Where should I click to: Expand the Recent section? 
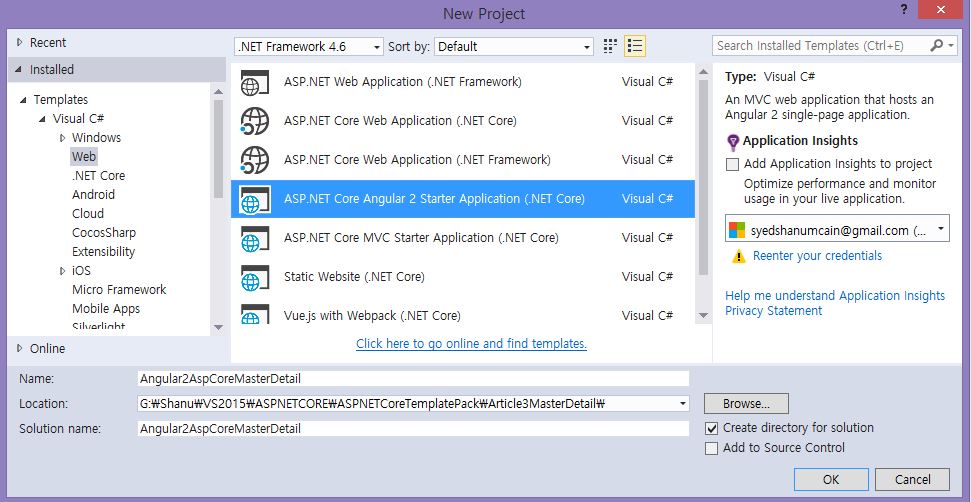(20, 43)
